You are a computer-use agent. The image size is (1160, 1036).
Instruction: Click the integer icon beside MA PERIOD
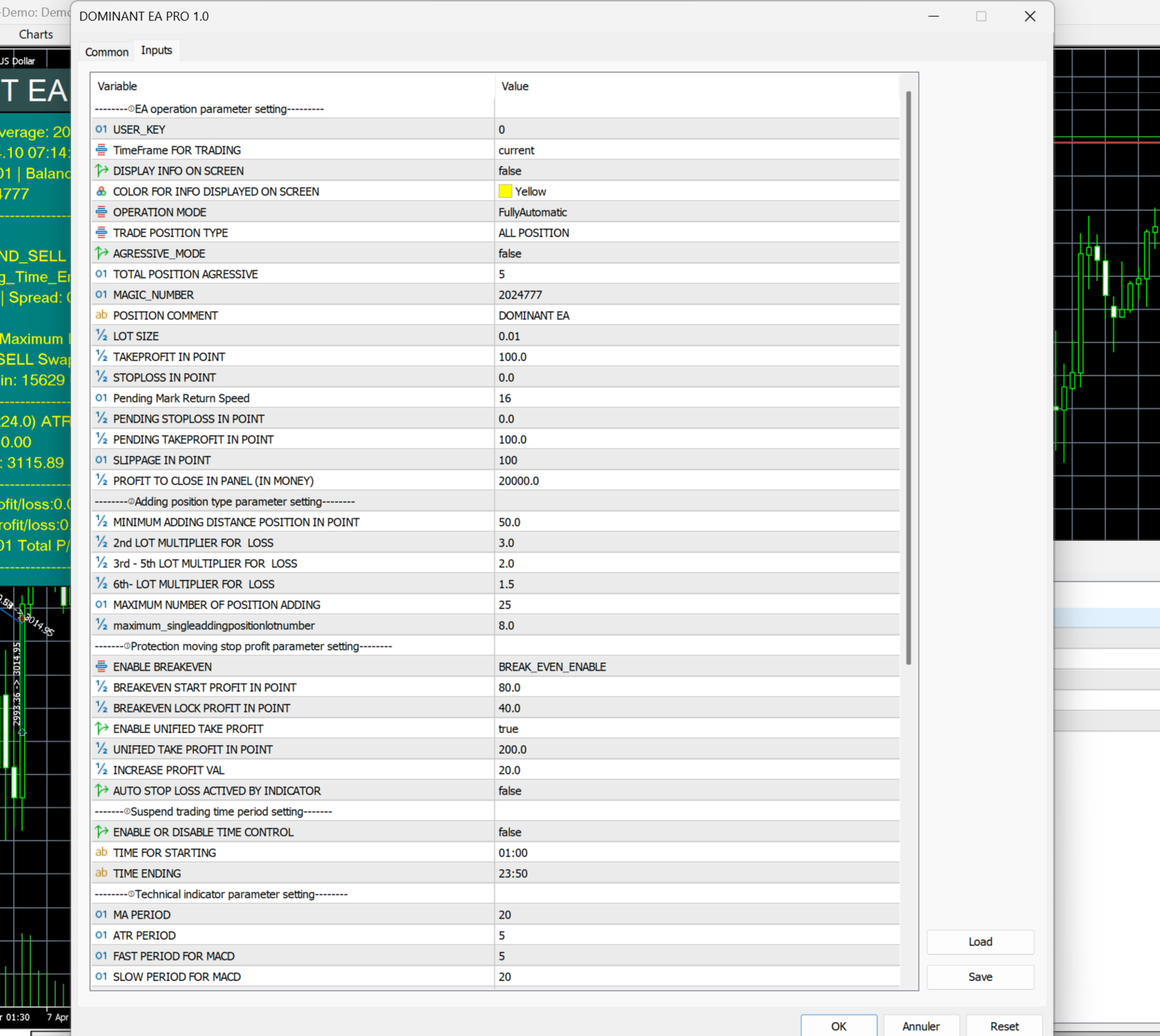(101, 914)
